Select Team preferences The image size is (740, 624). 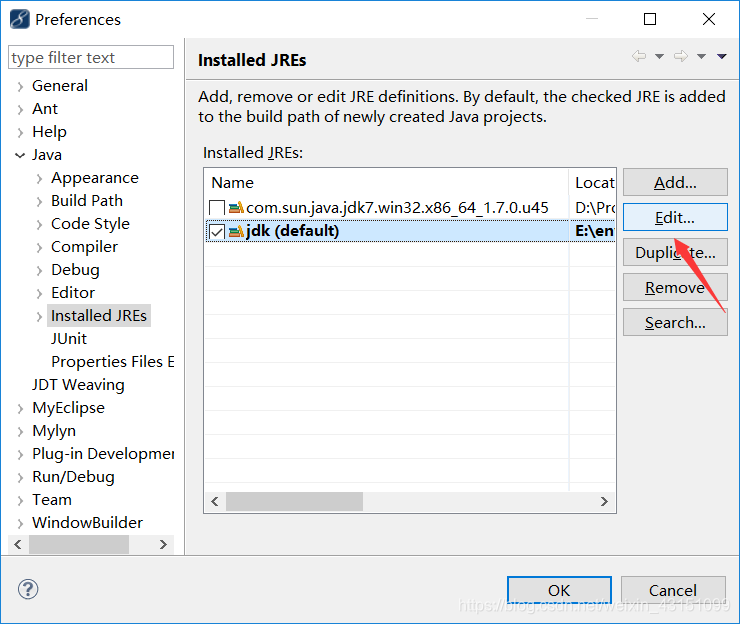52,500
